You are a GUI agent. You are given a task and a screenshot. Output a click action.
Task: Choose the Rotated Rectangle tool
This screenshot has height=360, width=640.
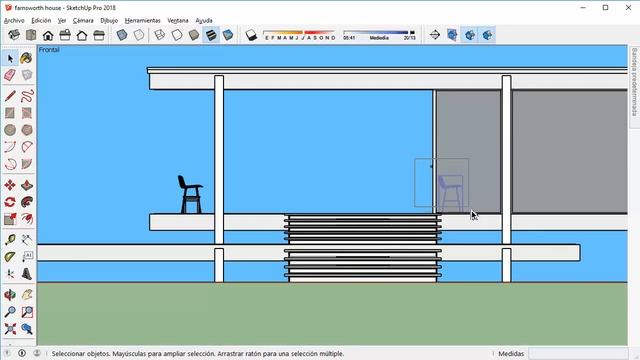click(x=27, y=113)
